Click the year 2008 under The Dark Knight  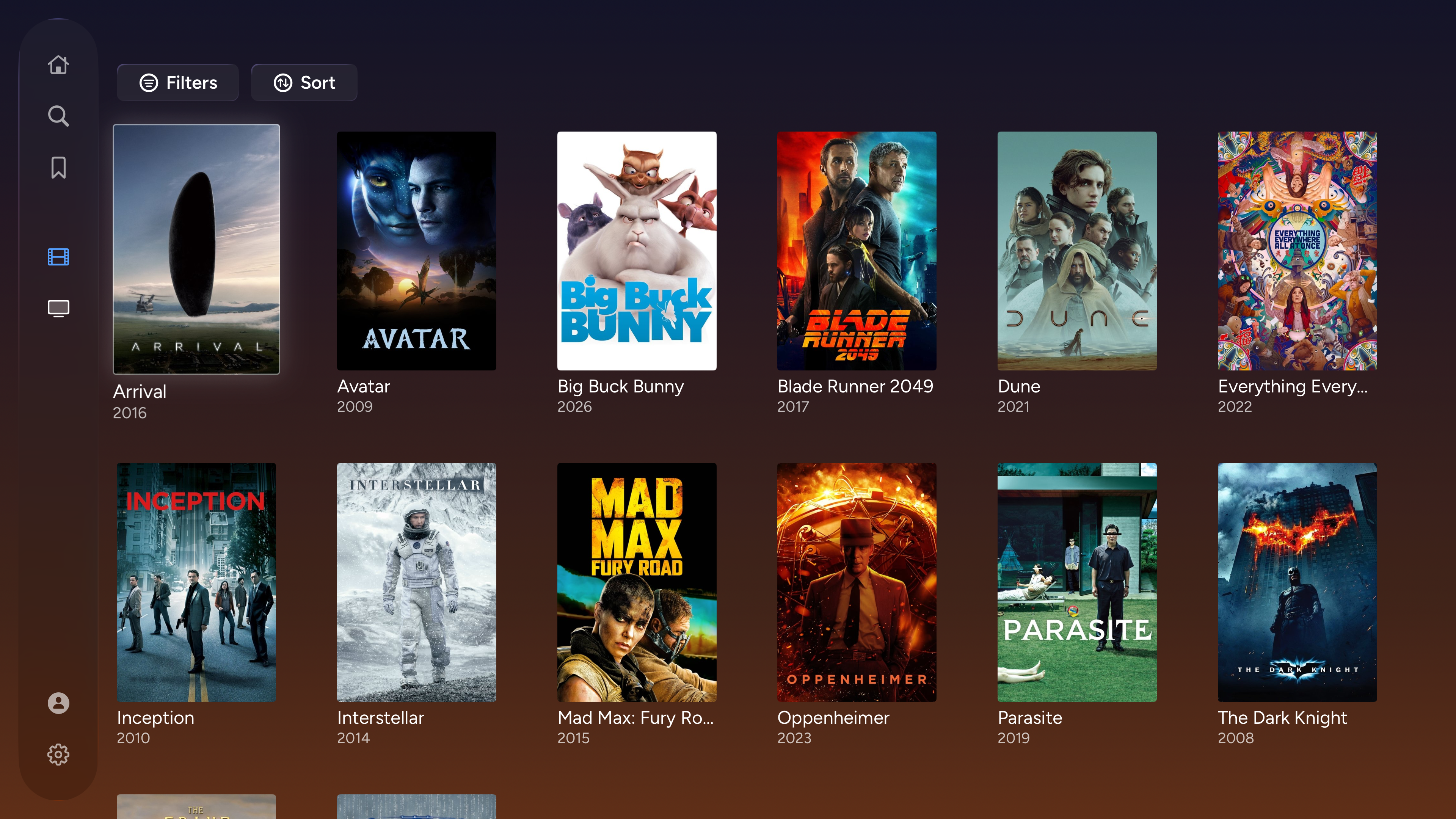click(1236, 737)
